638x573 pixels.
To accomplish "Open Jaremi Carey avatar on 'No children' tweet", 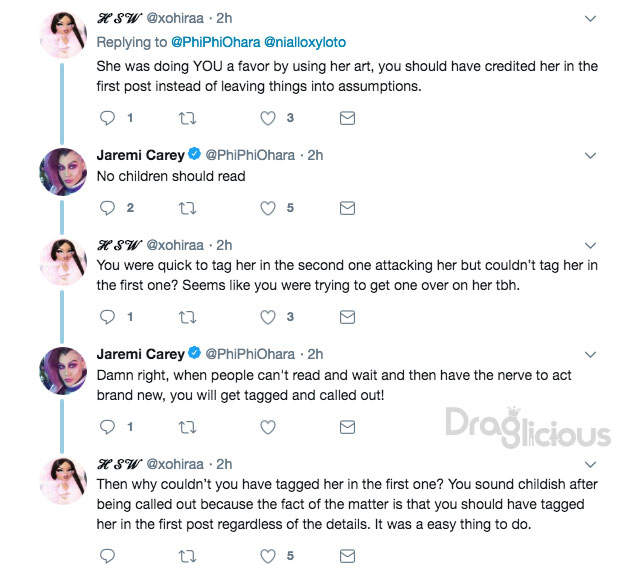I will pyautogui.click(x=63, y=172).
